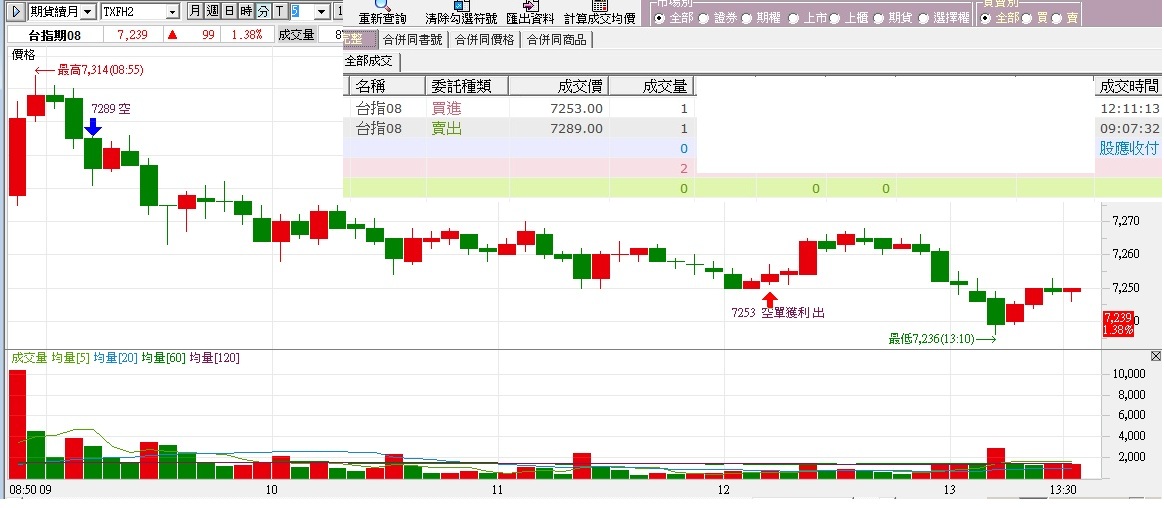
Task: Click the 均量[20] indicator label
Action: point(116,358)
